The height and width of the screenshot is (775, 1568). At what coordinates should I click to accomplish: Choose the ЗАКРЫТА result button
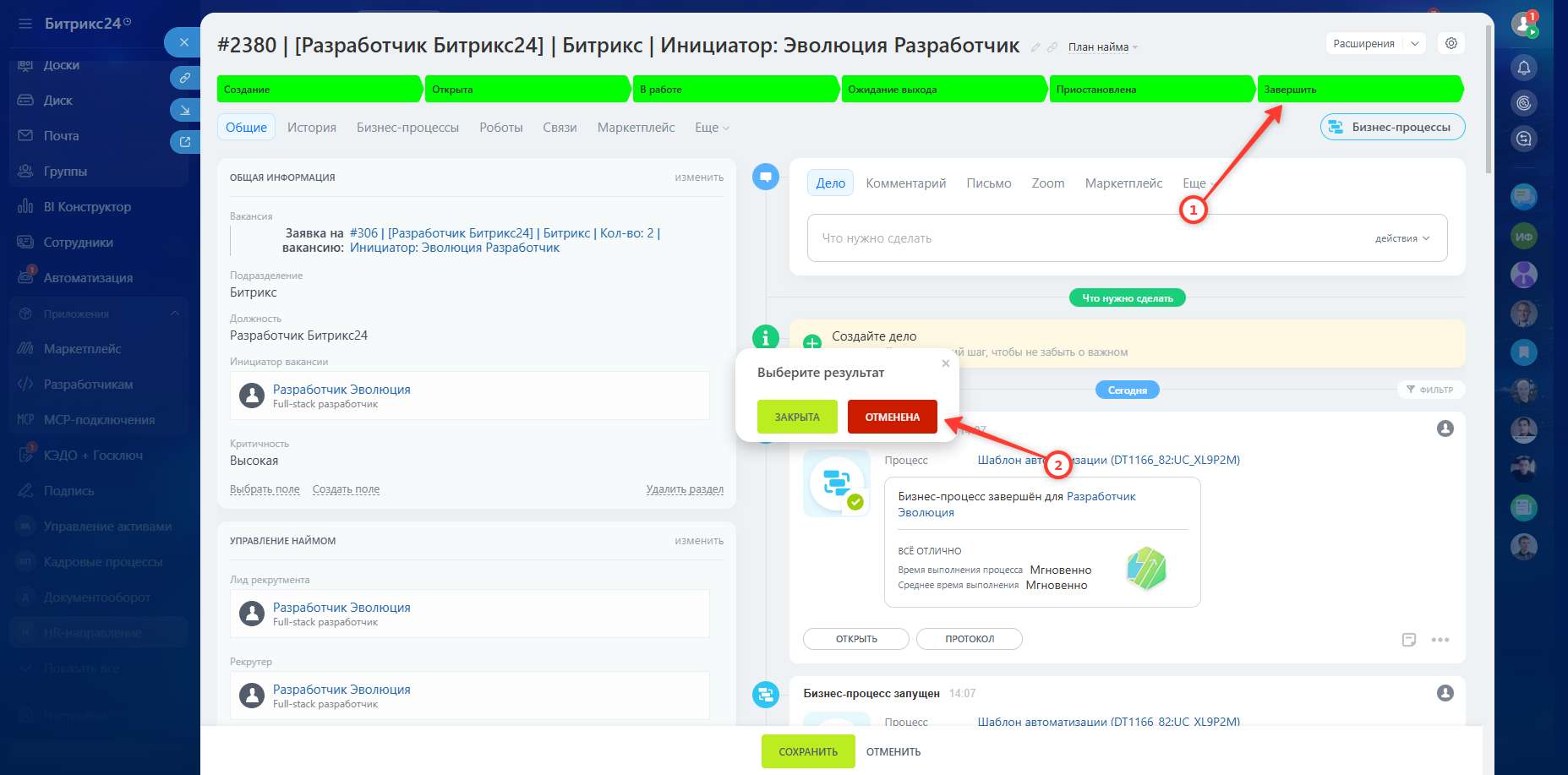[x=797, y=417]
